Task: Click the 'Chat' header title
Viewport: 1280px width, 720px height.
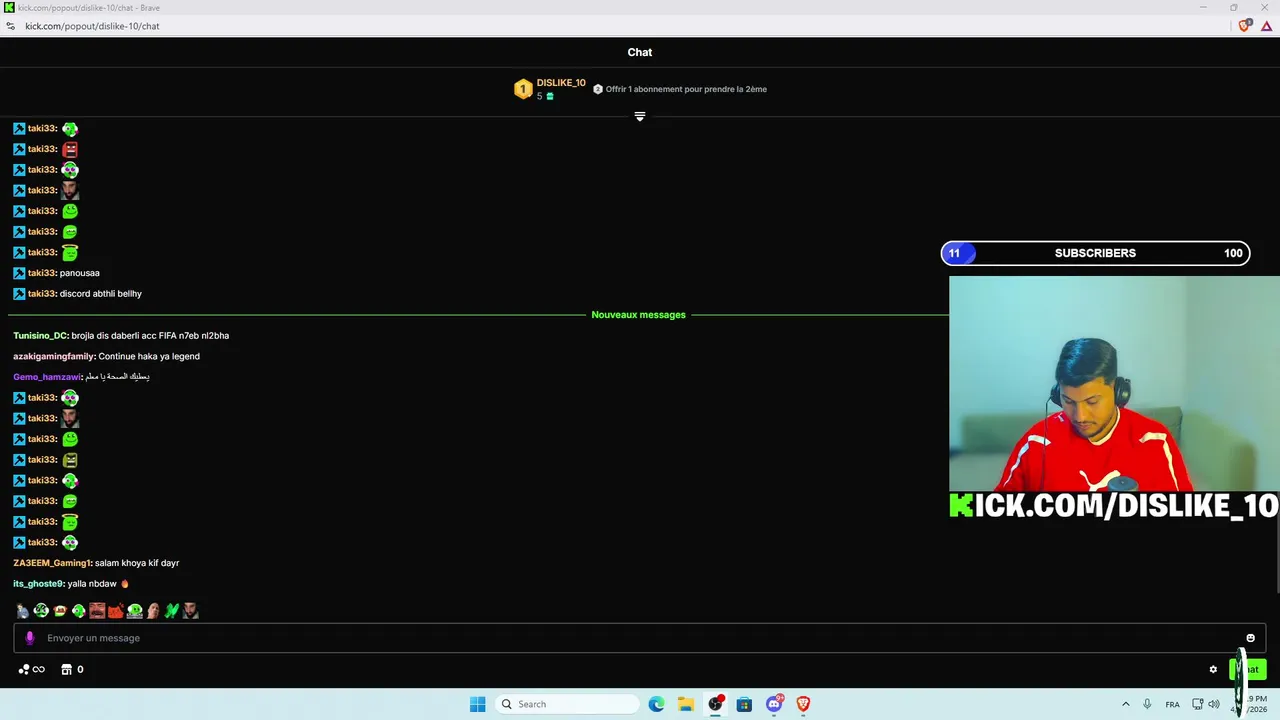Action: [640, 52]
